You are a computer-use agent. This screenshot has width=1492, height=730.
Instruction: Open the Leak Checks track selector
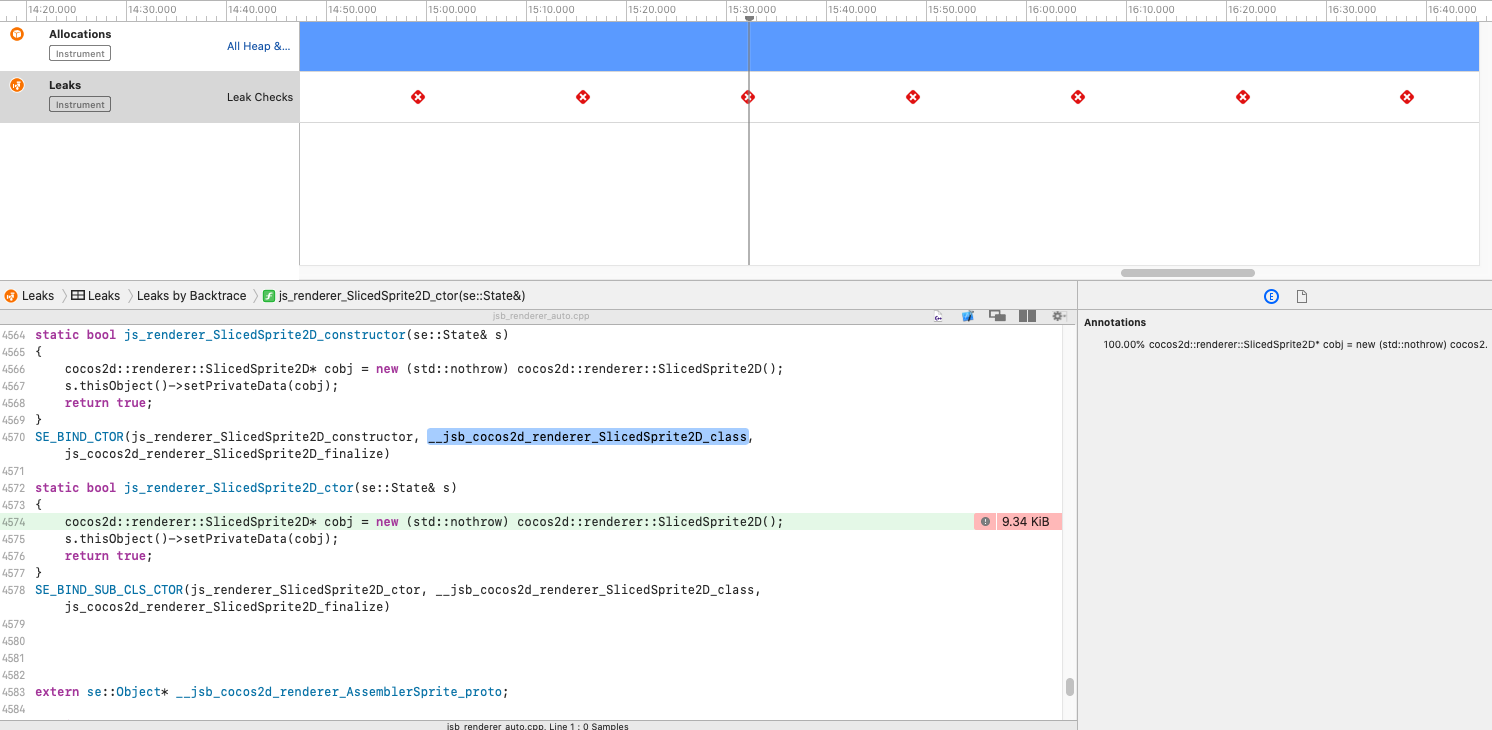point(260,97)
